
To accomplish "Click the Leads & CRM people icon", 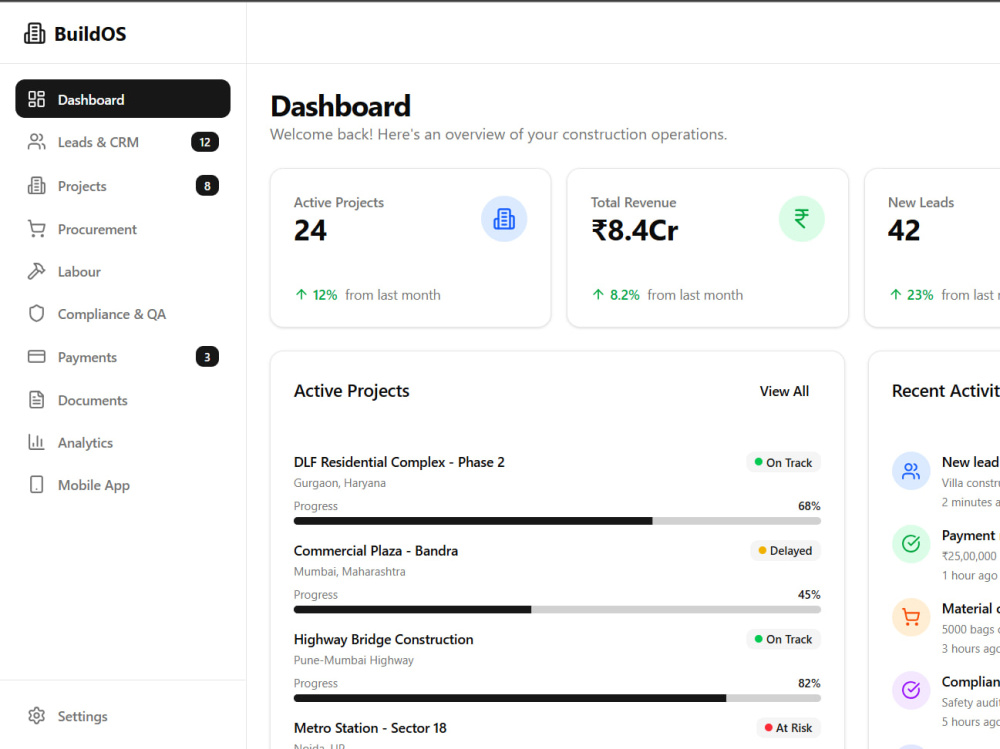I will 36,142.
